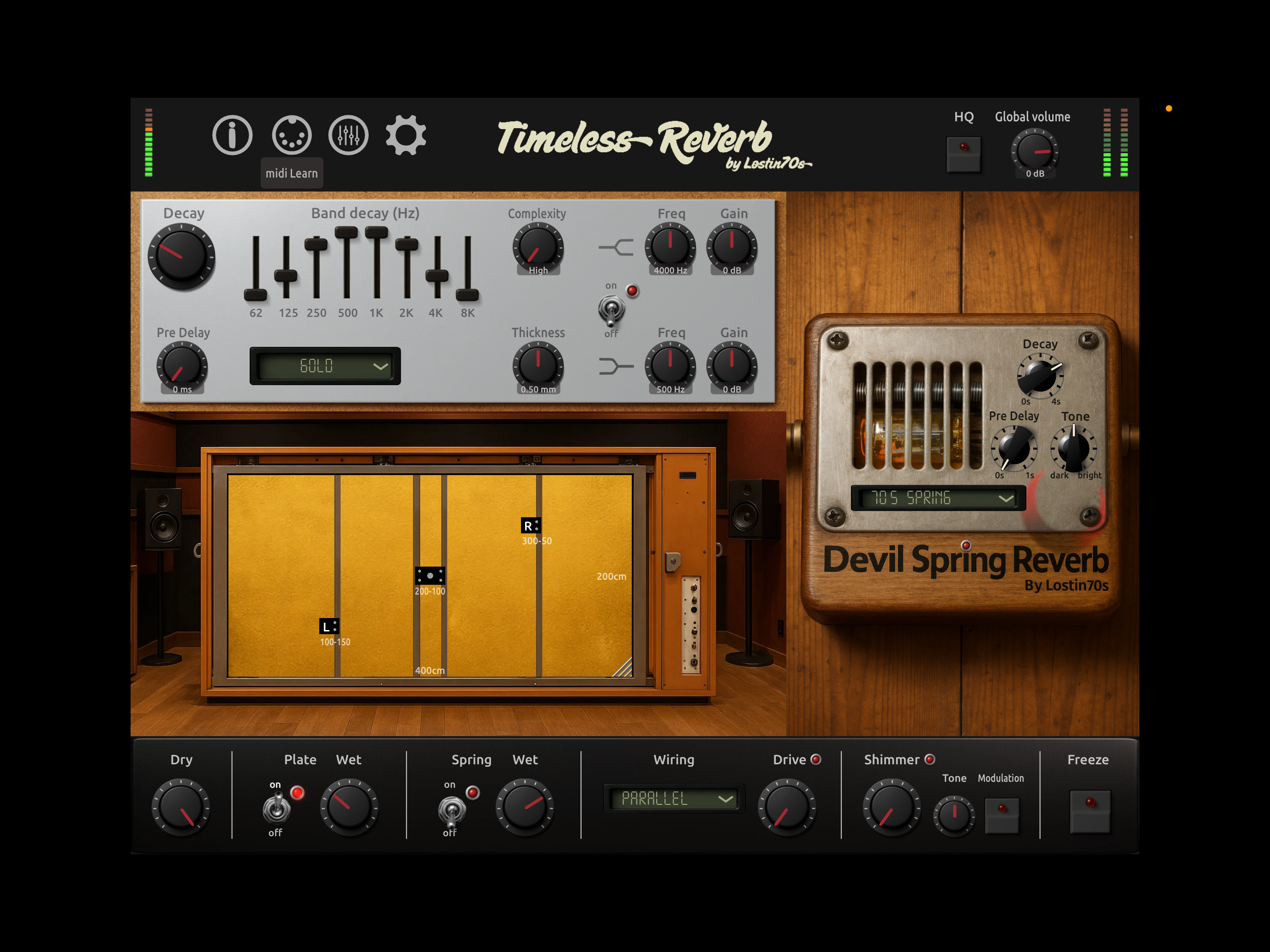Click the Complexity knob
This screenshot has height=952, width=1270.
(538, 247)
